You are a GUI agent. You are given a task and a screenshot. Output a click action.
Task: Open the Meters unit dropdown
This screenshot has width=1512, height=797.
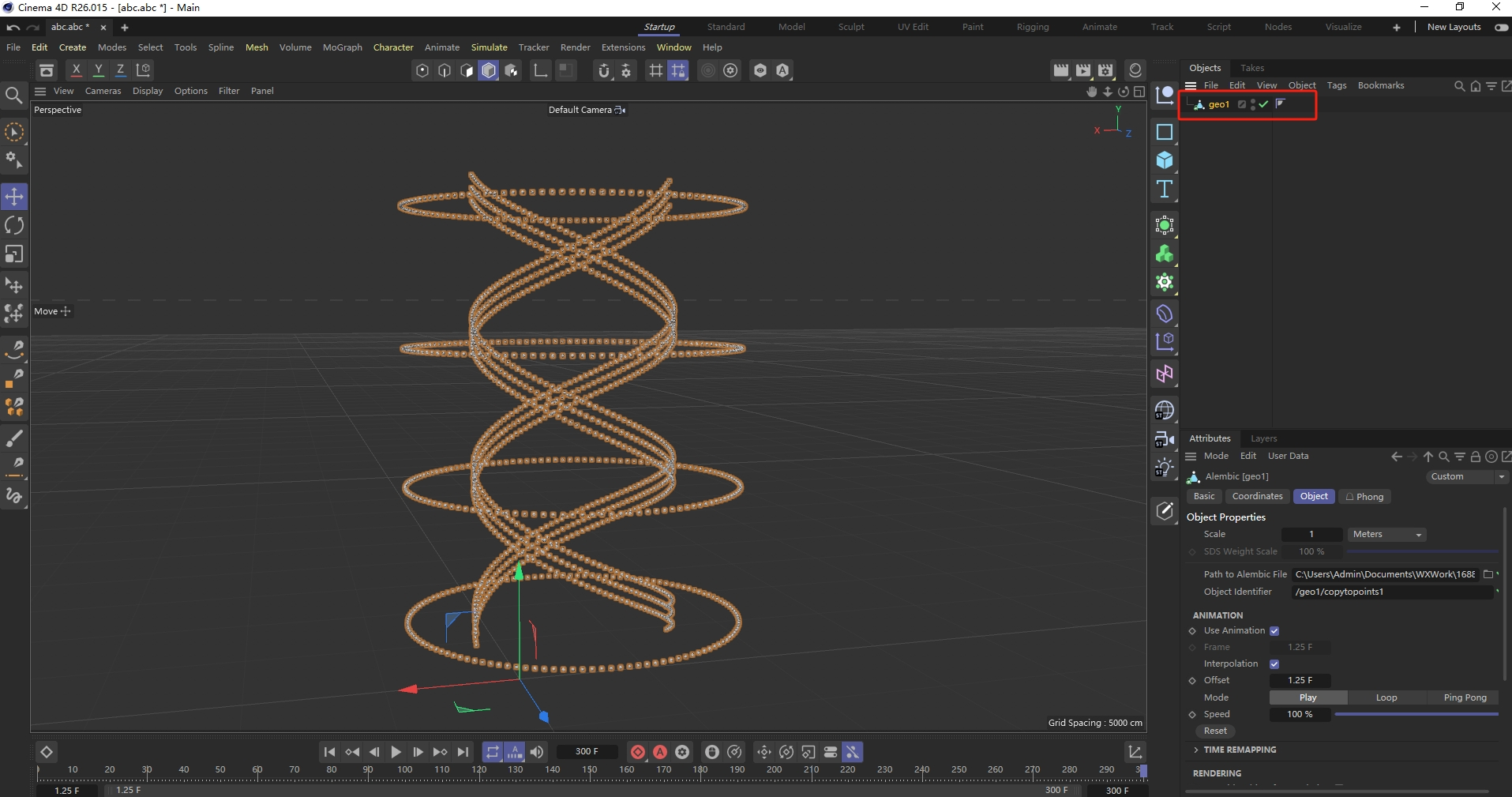1386,535
